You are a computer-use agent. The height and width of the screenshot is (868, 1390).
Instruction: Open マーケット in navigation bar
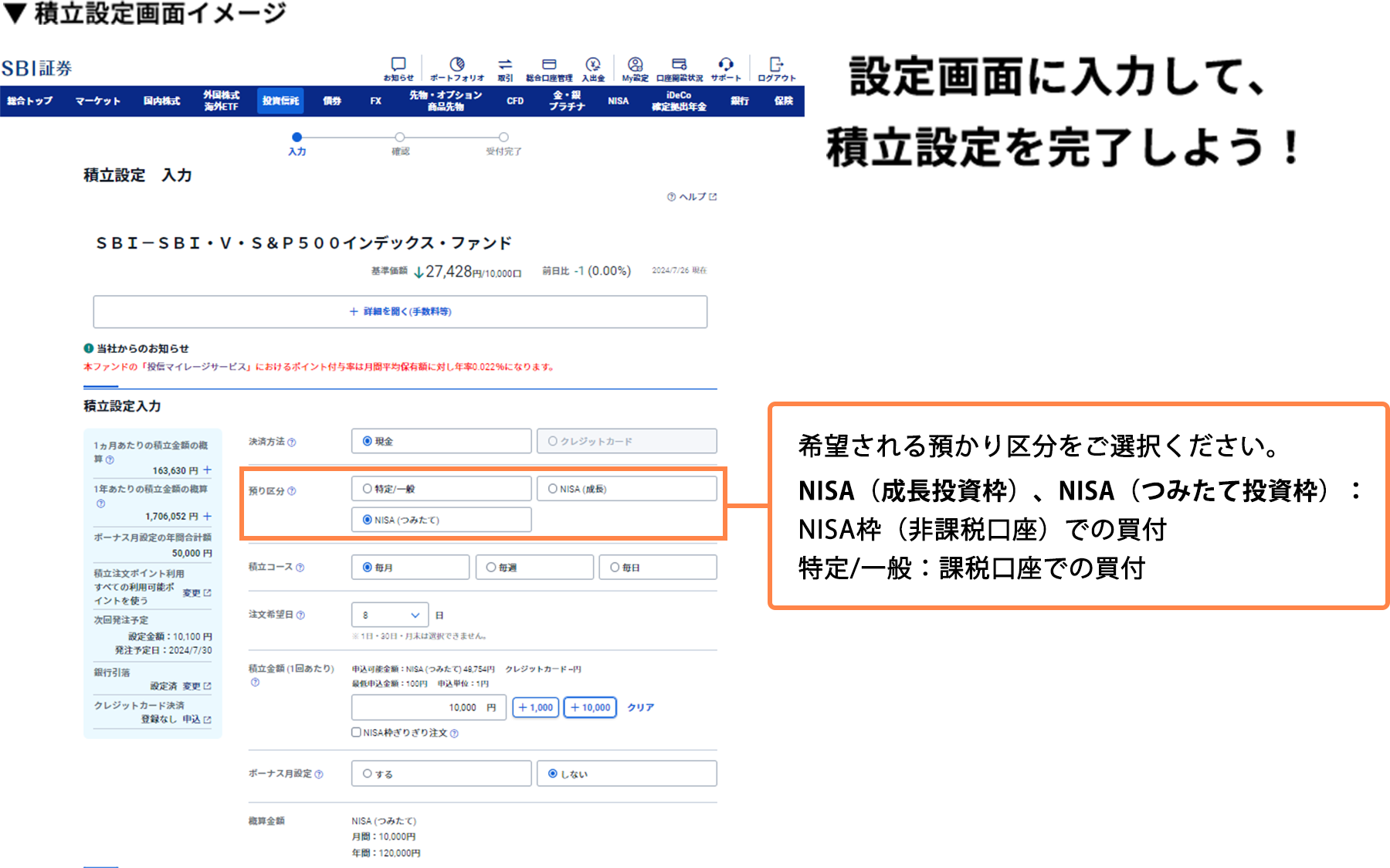pyautogui.click(x=98, y=101)
